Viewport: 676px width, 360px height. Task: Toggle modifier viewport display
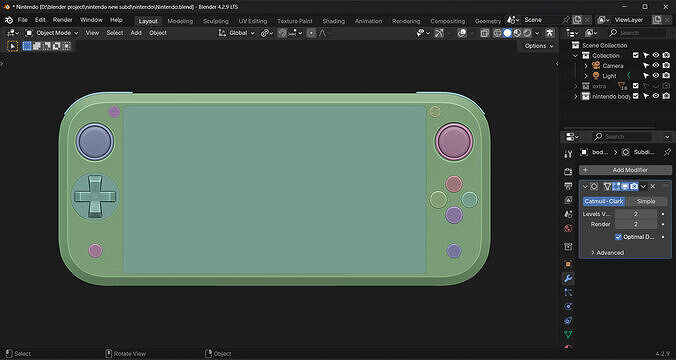point(625,186)
